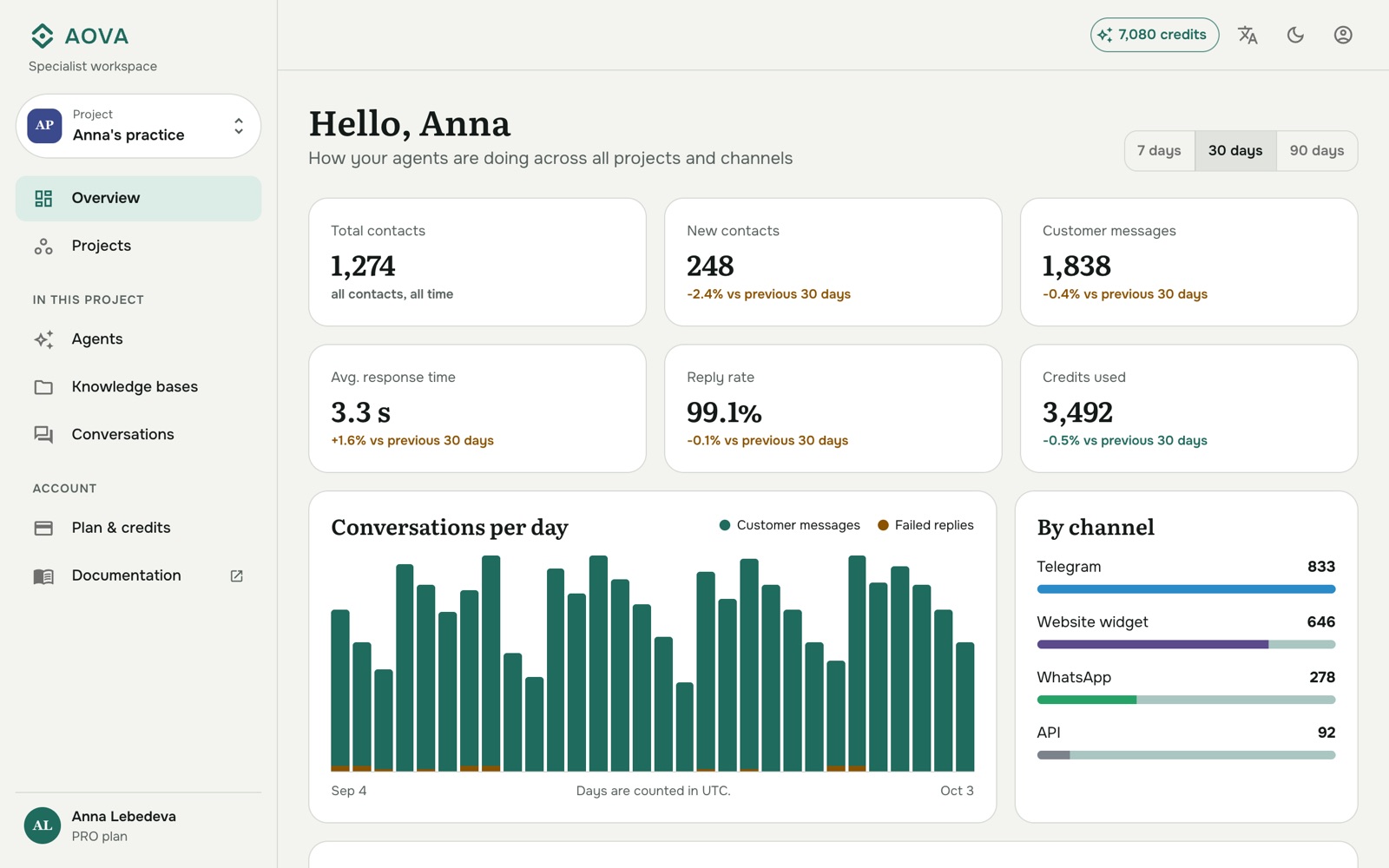Switch range to 7 days
The image size is (1389, 868).
[1159, 151]
